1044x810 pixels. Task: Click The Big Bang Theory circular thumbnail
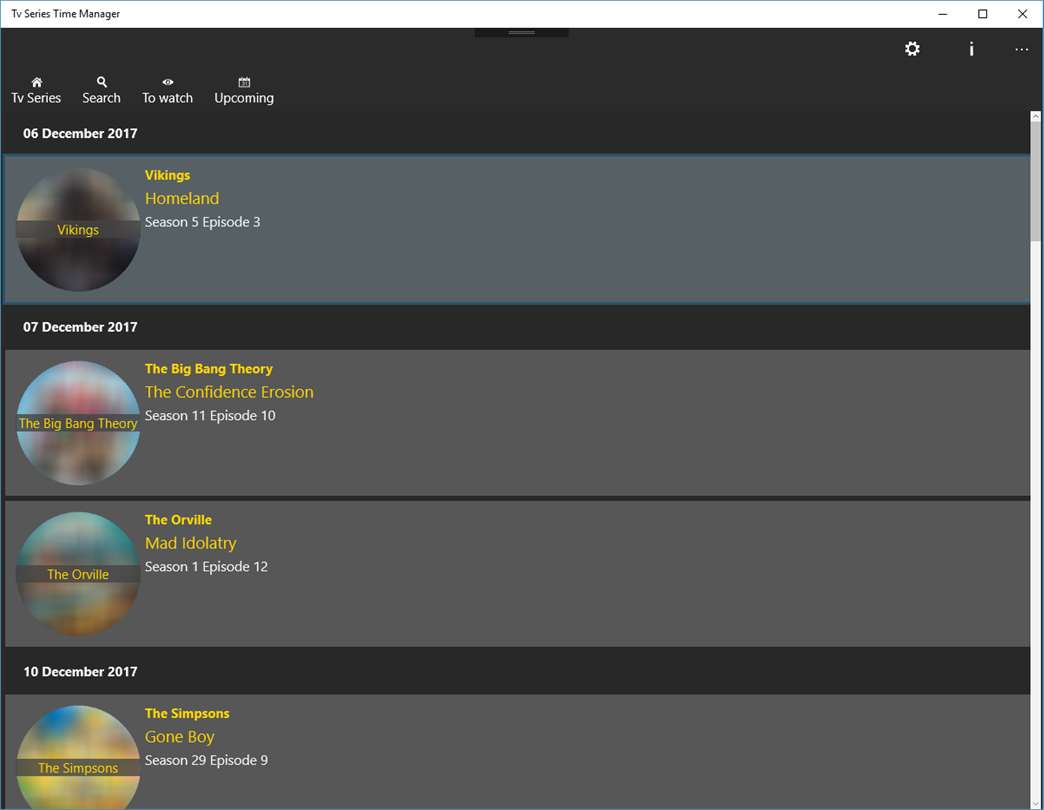78,423
